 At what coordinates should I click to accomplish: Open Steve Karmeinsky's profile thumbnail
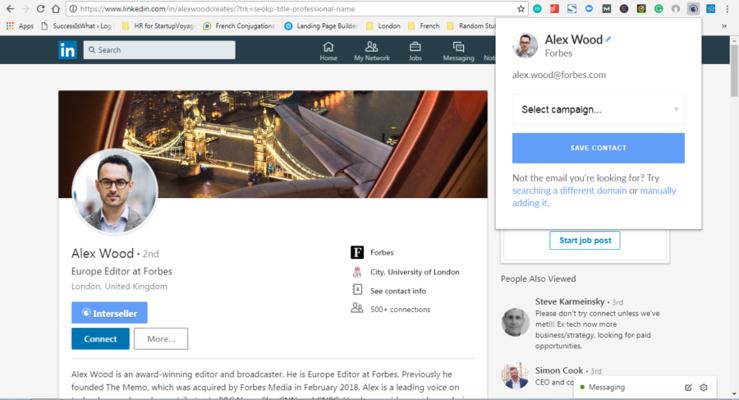516,321
